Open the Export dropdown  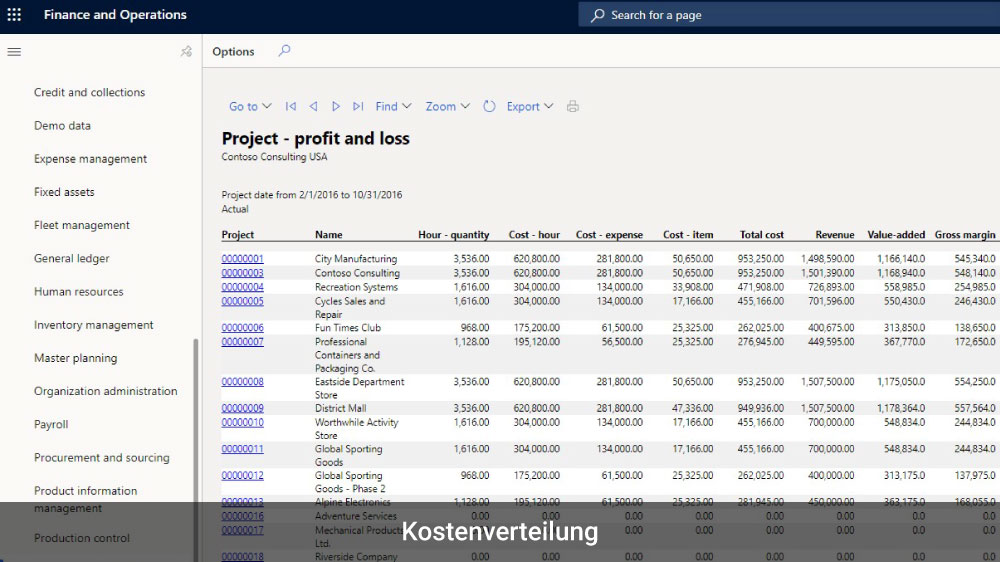[x=529, y=107]
